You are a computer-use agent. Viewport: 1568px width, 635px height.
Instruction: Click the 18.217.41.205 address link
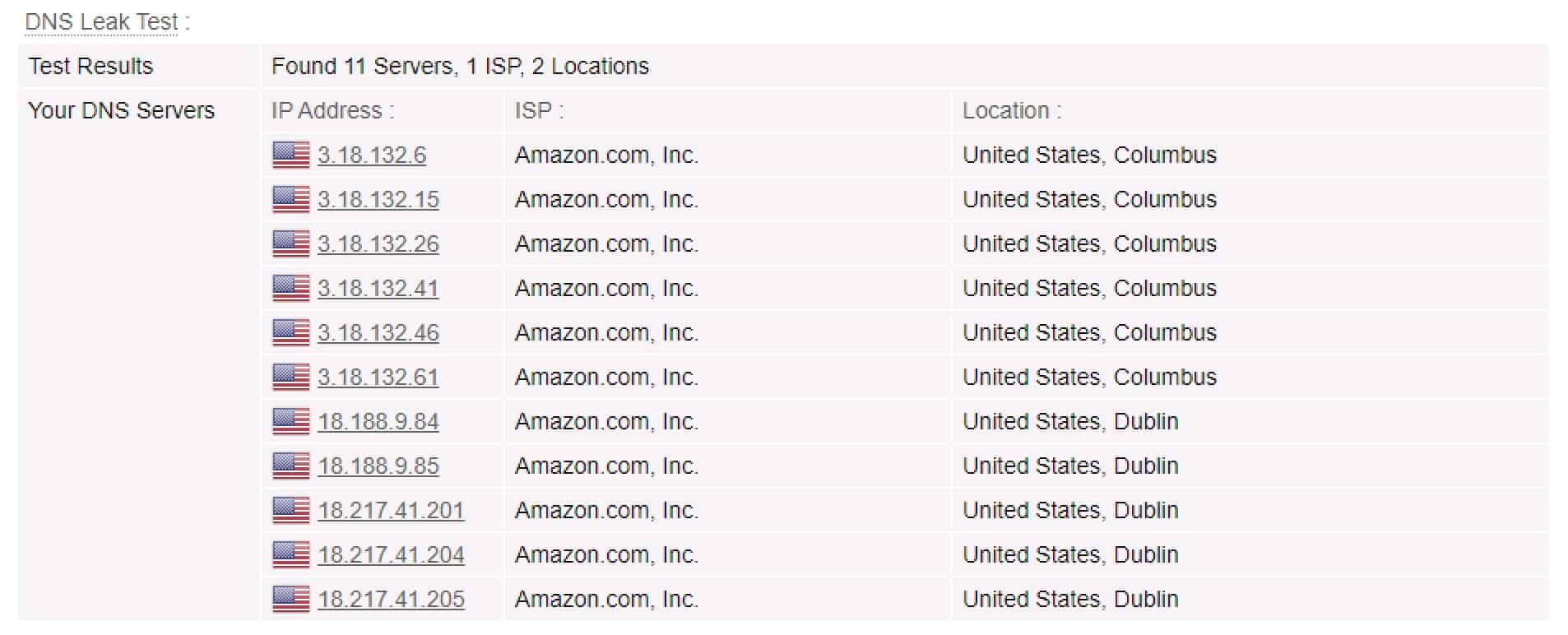(x=392, y=599)
